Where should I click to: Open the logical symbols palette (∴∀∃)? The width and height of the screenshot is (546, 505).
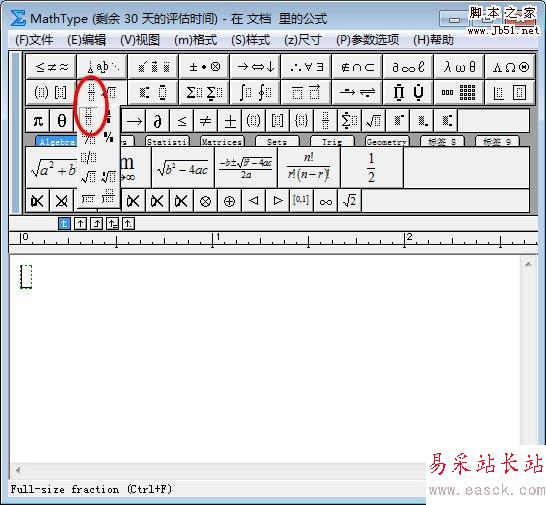tap(306, 66)
